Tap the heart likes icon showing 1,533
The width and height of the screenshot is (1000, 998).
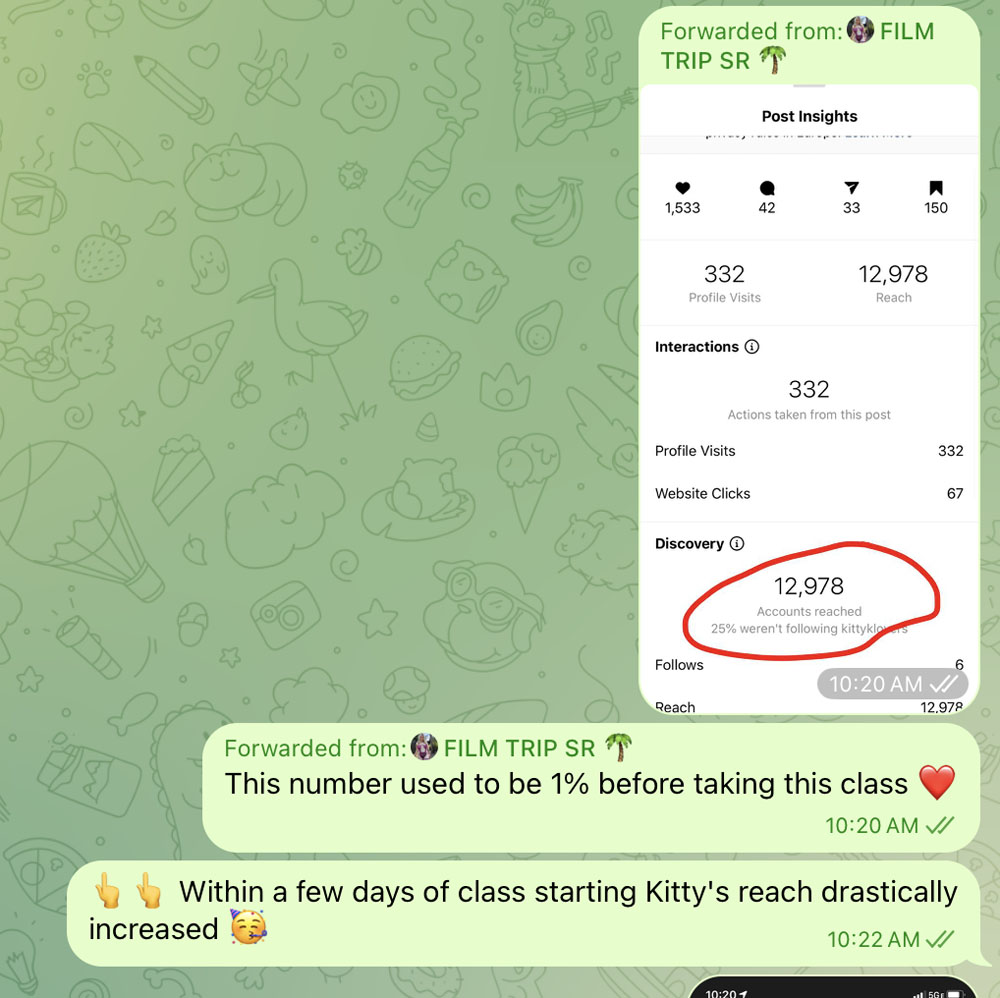pyautogui.click(x=682, y=187)
